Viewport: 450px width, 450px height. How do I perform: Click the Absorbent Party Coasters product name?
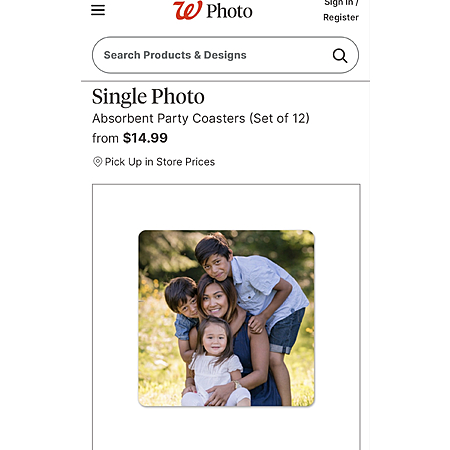point(169,118)
